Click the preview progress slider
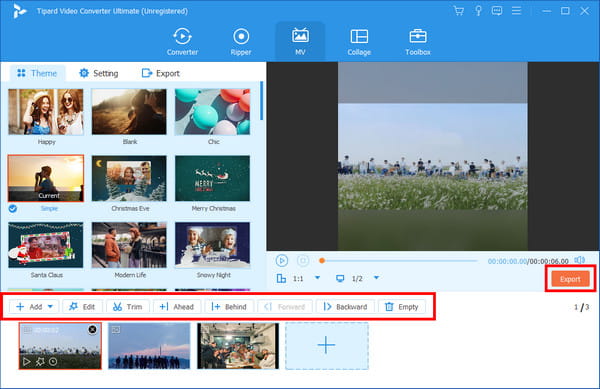This screenshot has width=600, height=389. point(399,261)
